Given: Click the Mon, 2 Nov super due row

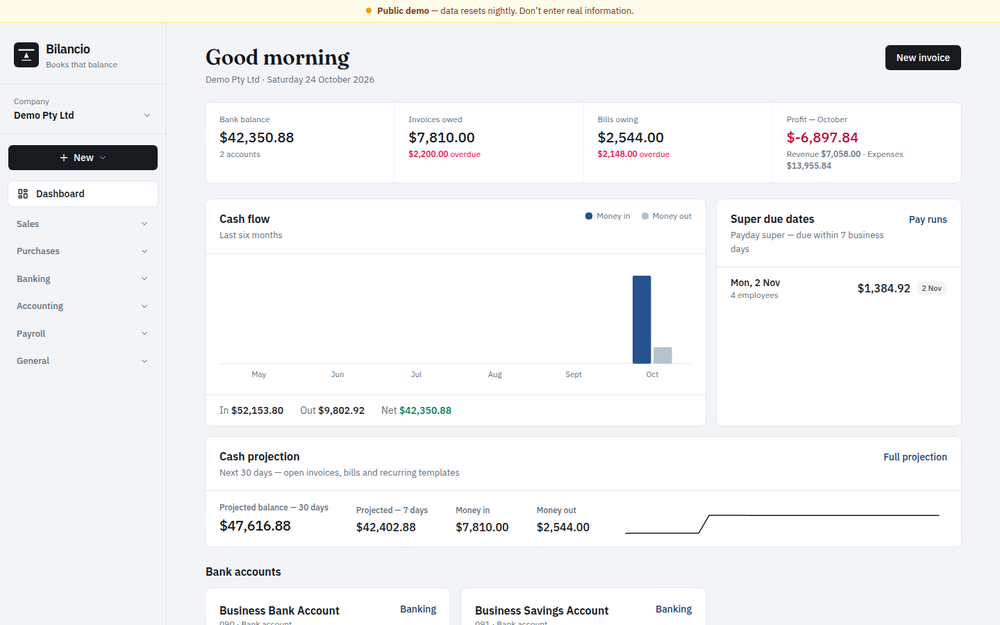Looking at the screenshot, I should click(x=838, y=288).
